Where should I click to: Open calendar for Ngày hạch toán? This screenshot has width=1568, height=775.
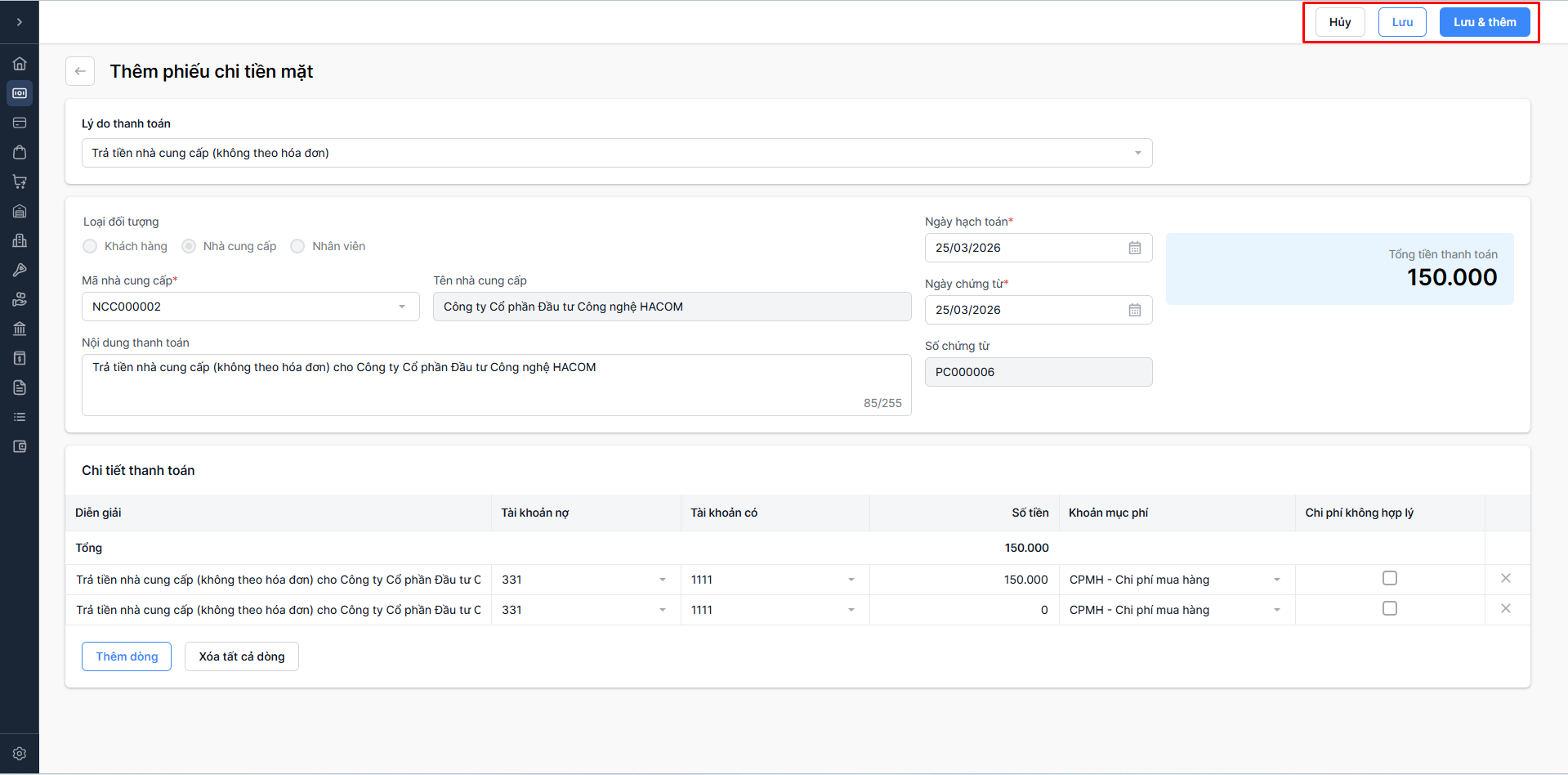click(x=1134, y=248)
